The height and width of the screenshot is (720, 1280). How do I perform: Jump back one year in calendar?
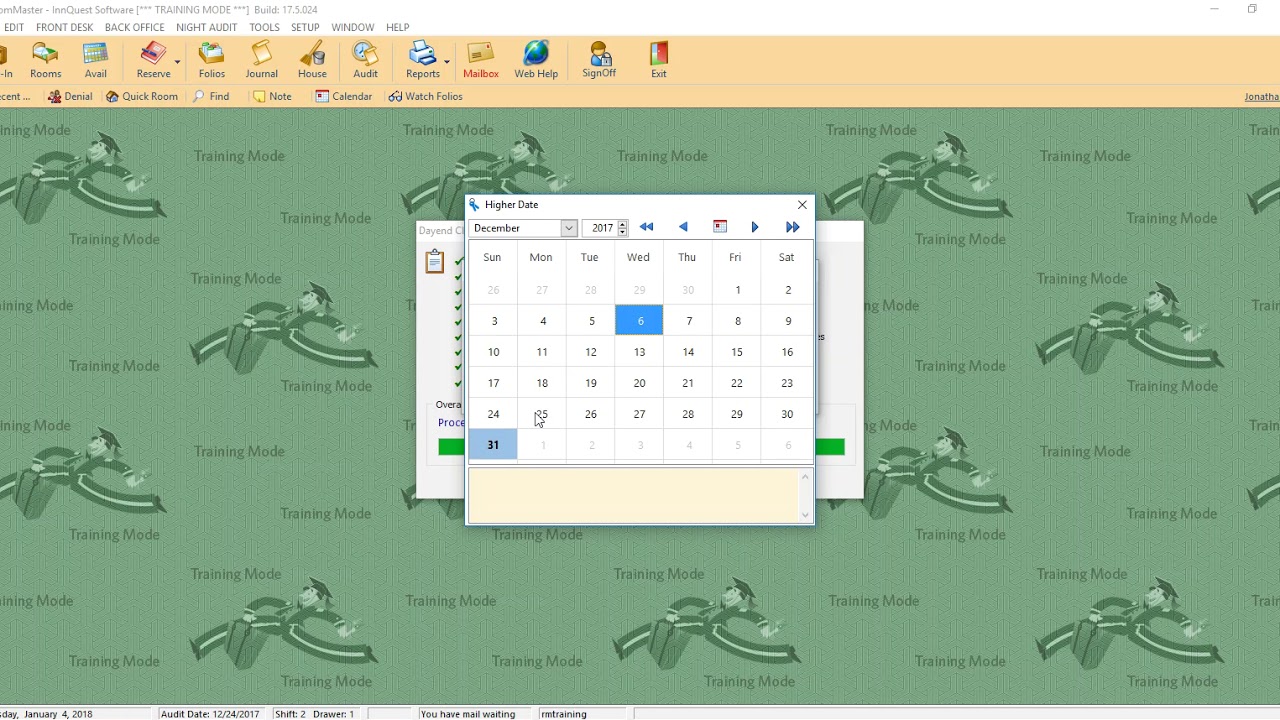[646, 227]
